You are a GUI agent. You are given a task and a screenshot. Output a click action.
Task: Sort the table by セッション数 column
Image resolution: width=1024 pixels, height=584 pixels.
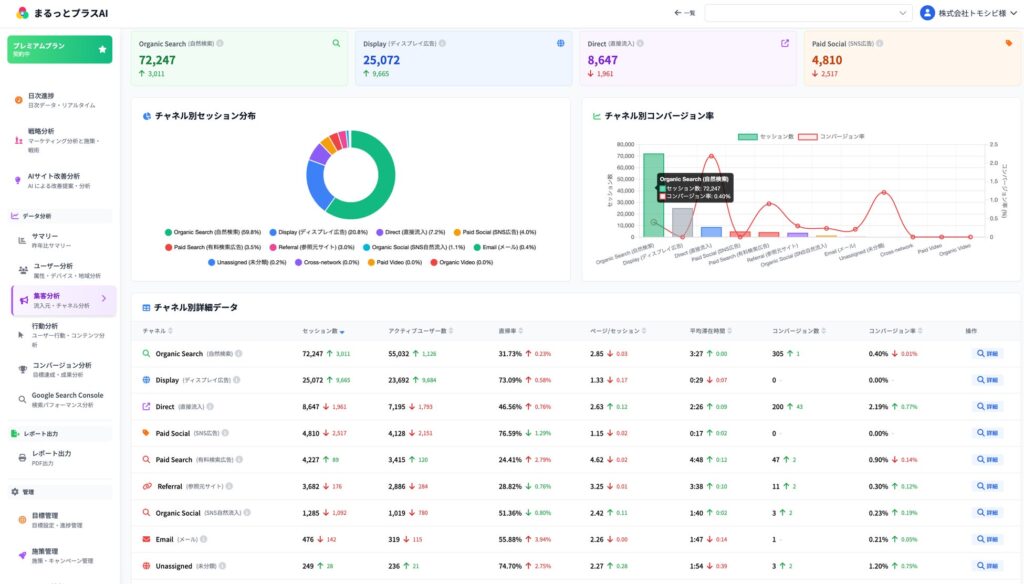coord(322,330)
